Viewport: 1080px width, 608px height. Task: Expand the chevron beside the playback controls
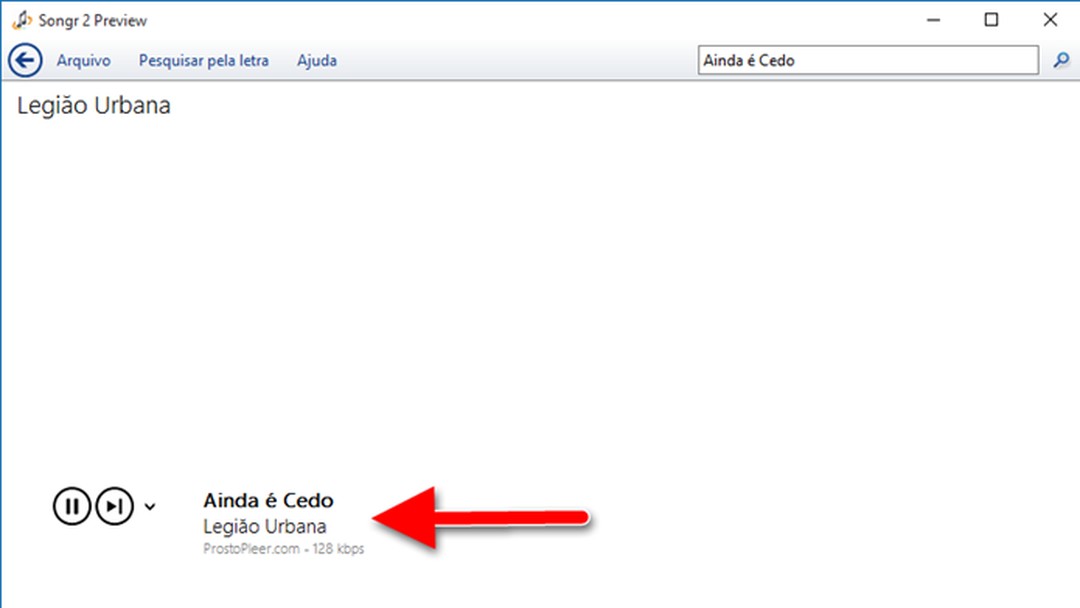click(150, 507)
